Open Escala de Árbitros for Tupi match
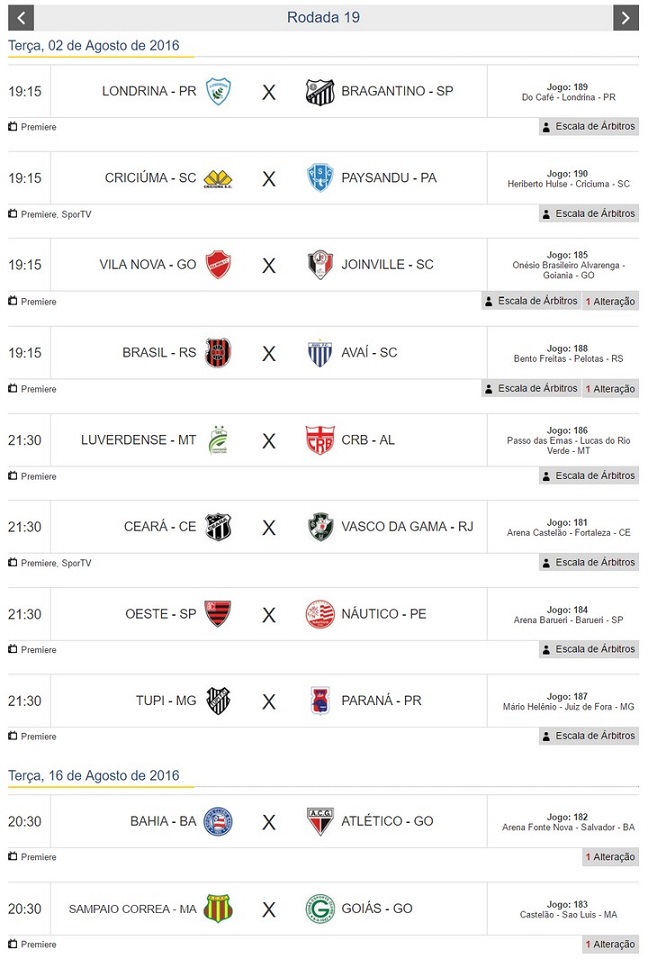The height and width of the screenshot is (968, 648). (x=589, y=736)
